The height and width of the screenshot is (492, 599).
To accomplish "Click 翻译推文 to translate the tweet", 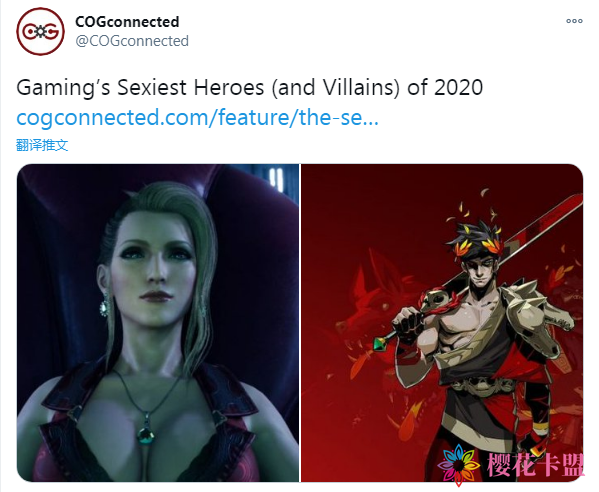I will tap(42, 145).
